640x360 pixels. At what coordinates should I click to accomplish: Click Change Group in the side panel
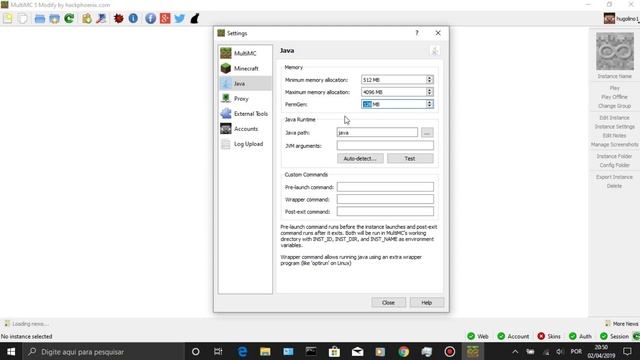[614, 106]
